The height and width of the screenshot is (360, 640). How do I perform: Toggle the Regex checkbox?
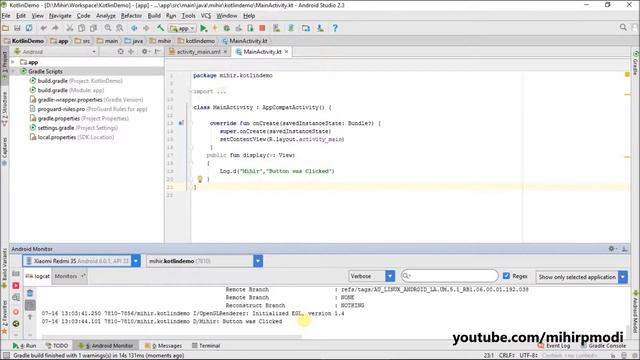coord(507,276)
